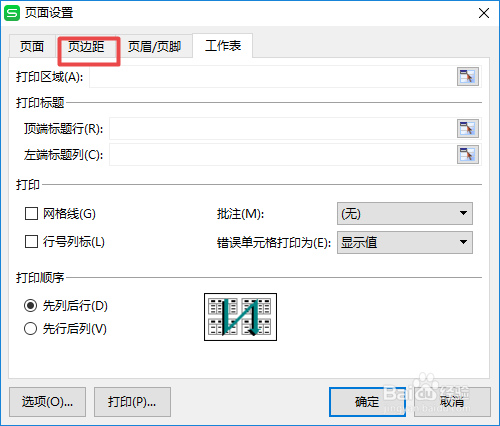Click range selector icon for 打印区域
The width and height of the screenshot is (500, 426).
pos(468,77)
